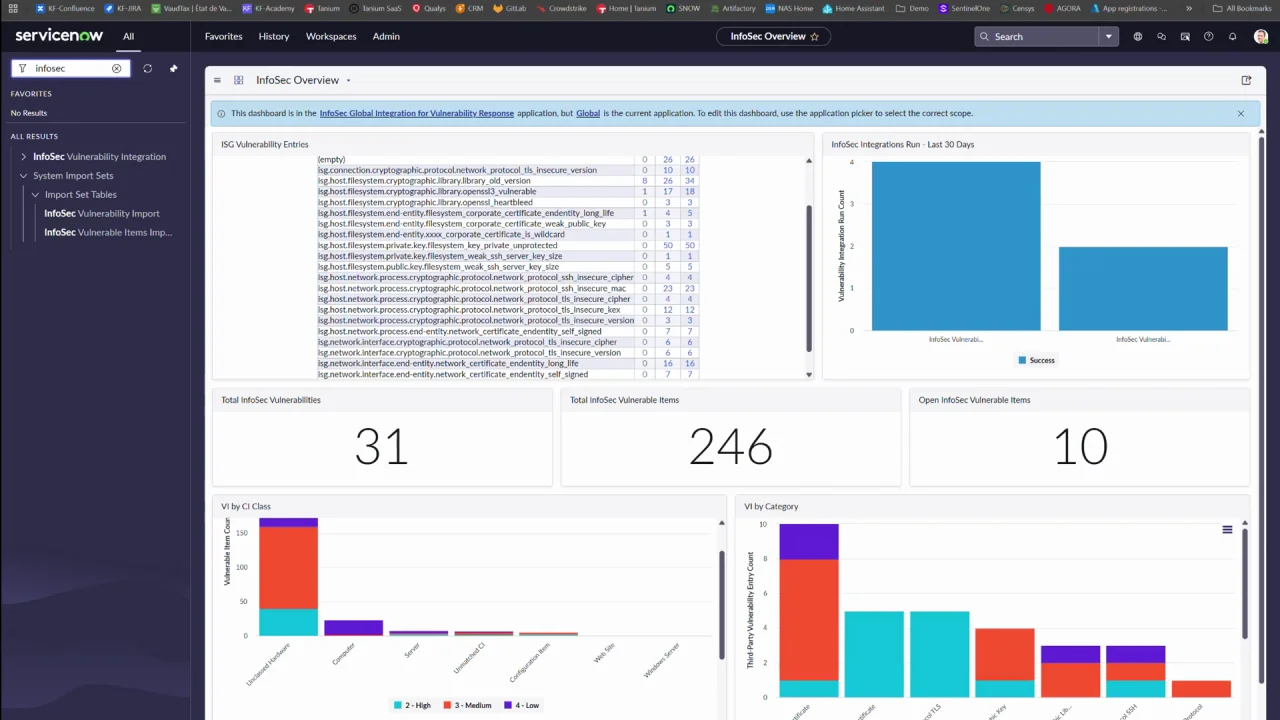Click the ServiceNow logo
Viewport: 1280px width, 720px height.
click(59, 36)
